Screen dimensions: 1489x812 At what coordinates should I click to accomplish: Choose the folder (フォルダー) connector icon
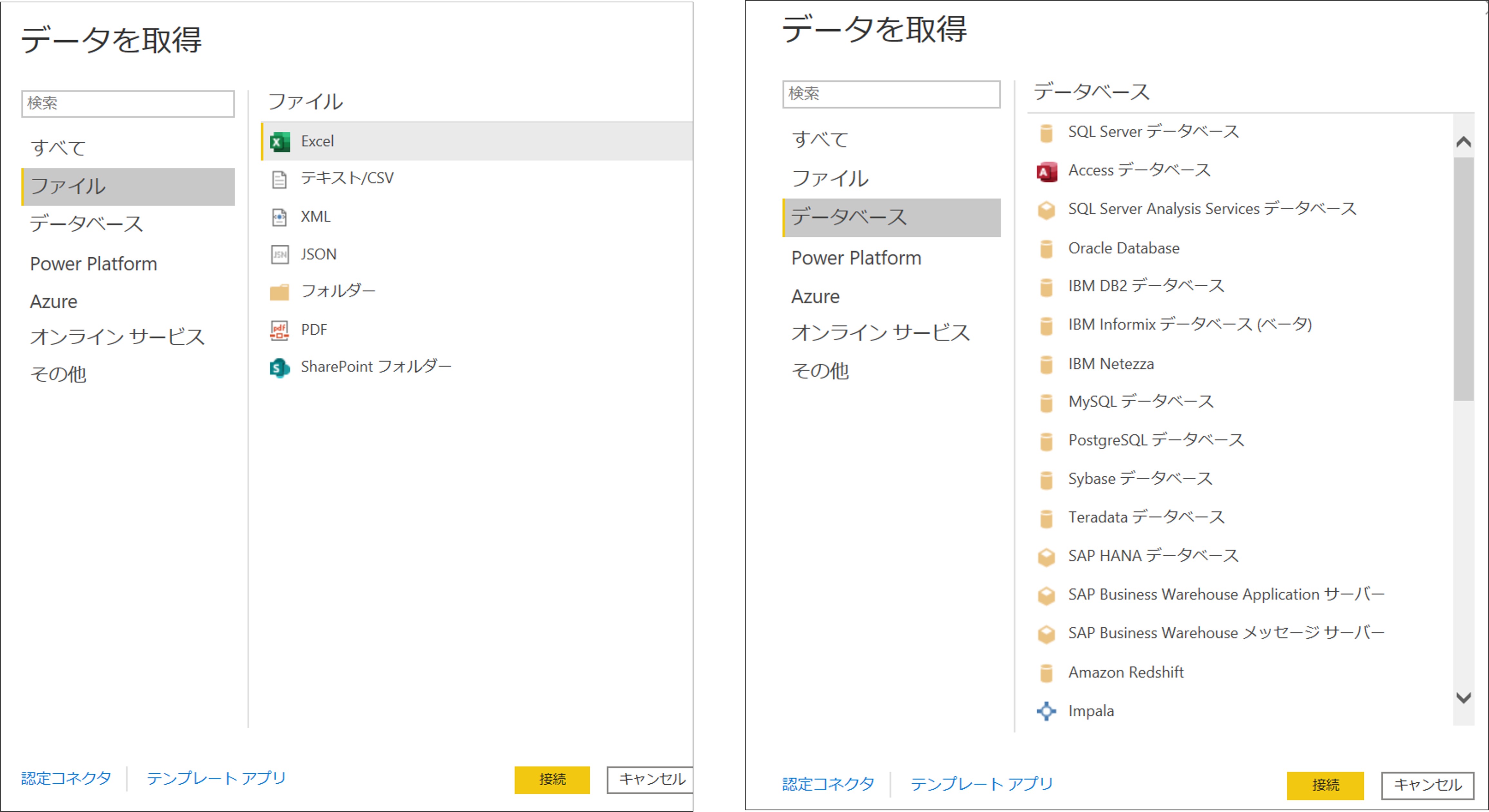click(279, 292)
